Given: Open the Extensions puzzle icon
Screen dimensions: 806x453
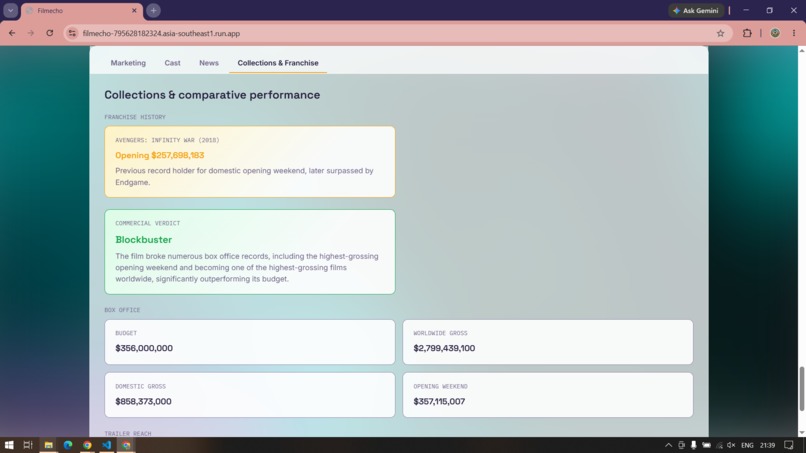Looking at the screenshot, I should tap(747, 33).
